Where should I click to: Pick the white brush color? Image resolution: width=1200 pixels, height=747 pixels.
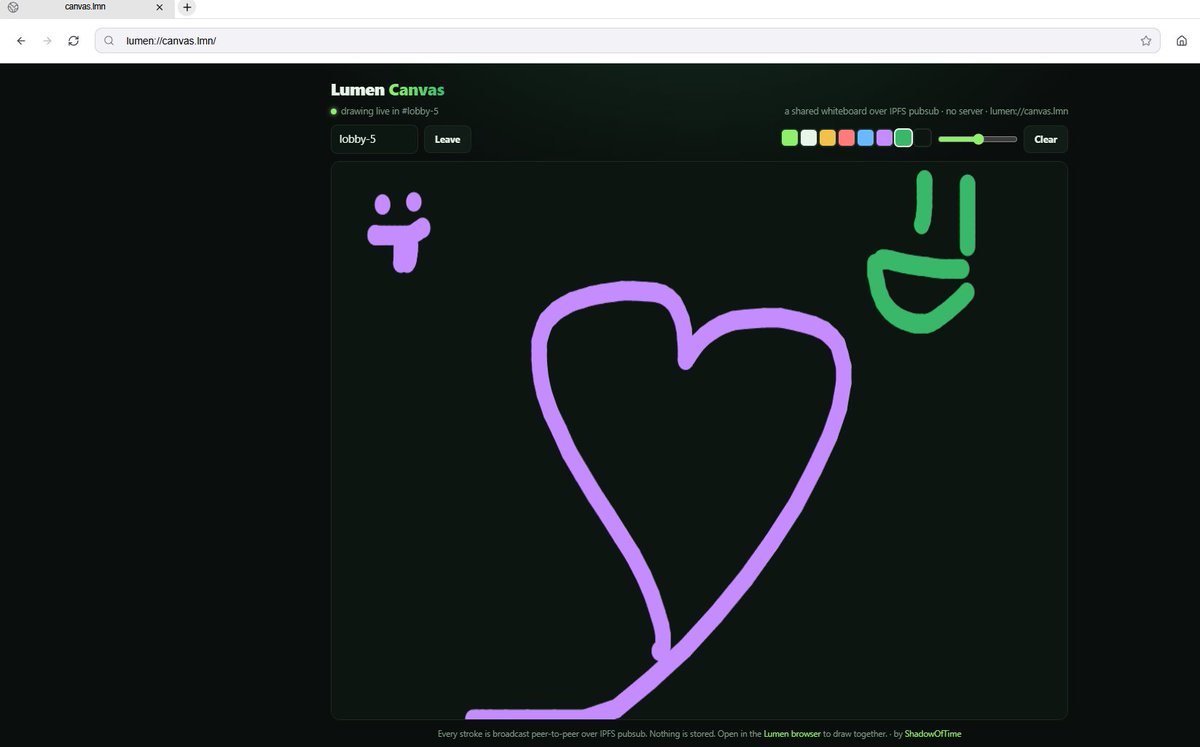809,139
